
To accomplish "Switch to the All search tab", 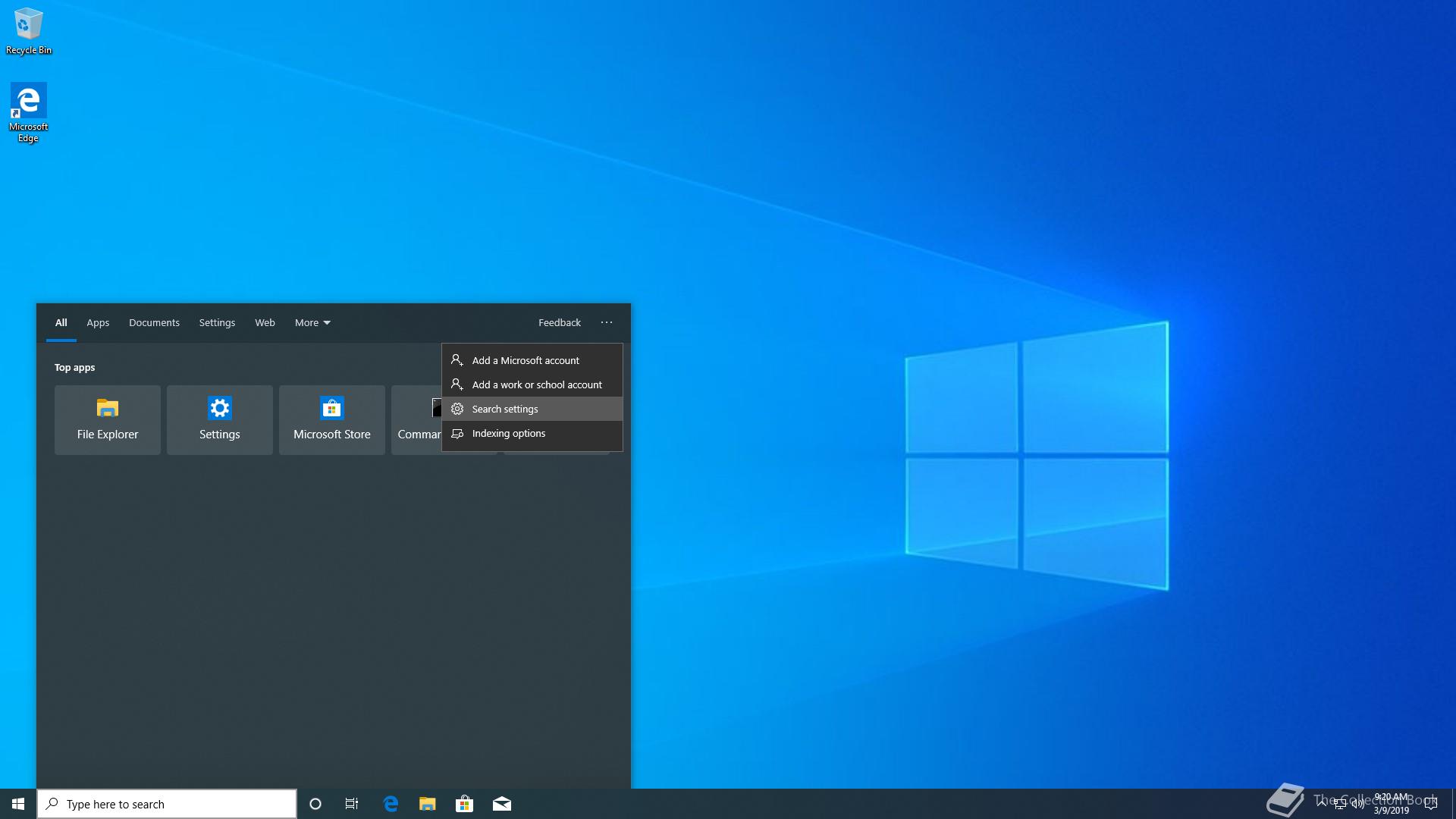I will click(61, 322).
